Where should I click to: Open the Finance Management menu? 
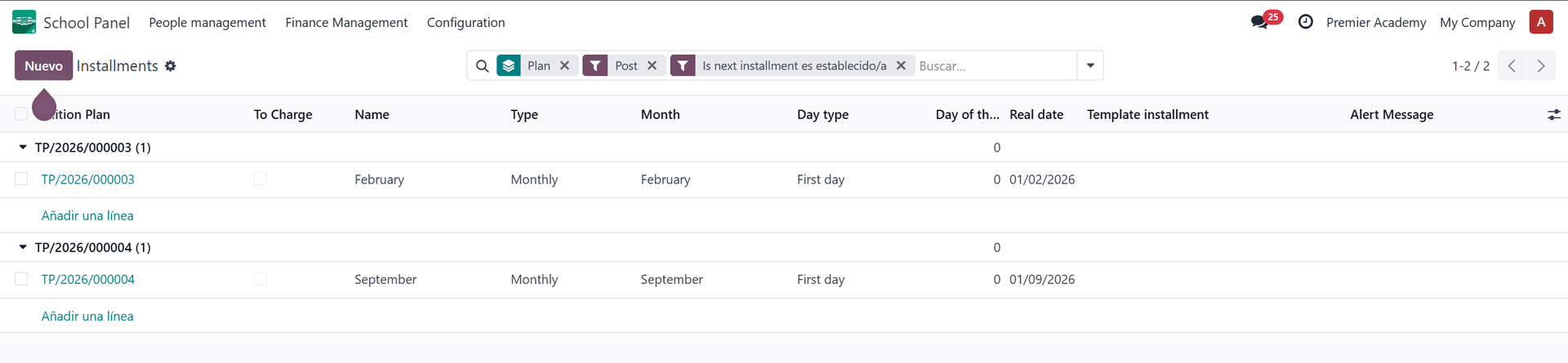click(346, 23)
